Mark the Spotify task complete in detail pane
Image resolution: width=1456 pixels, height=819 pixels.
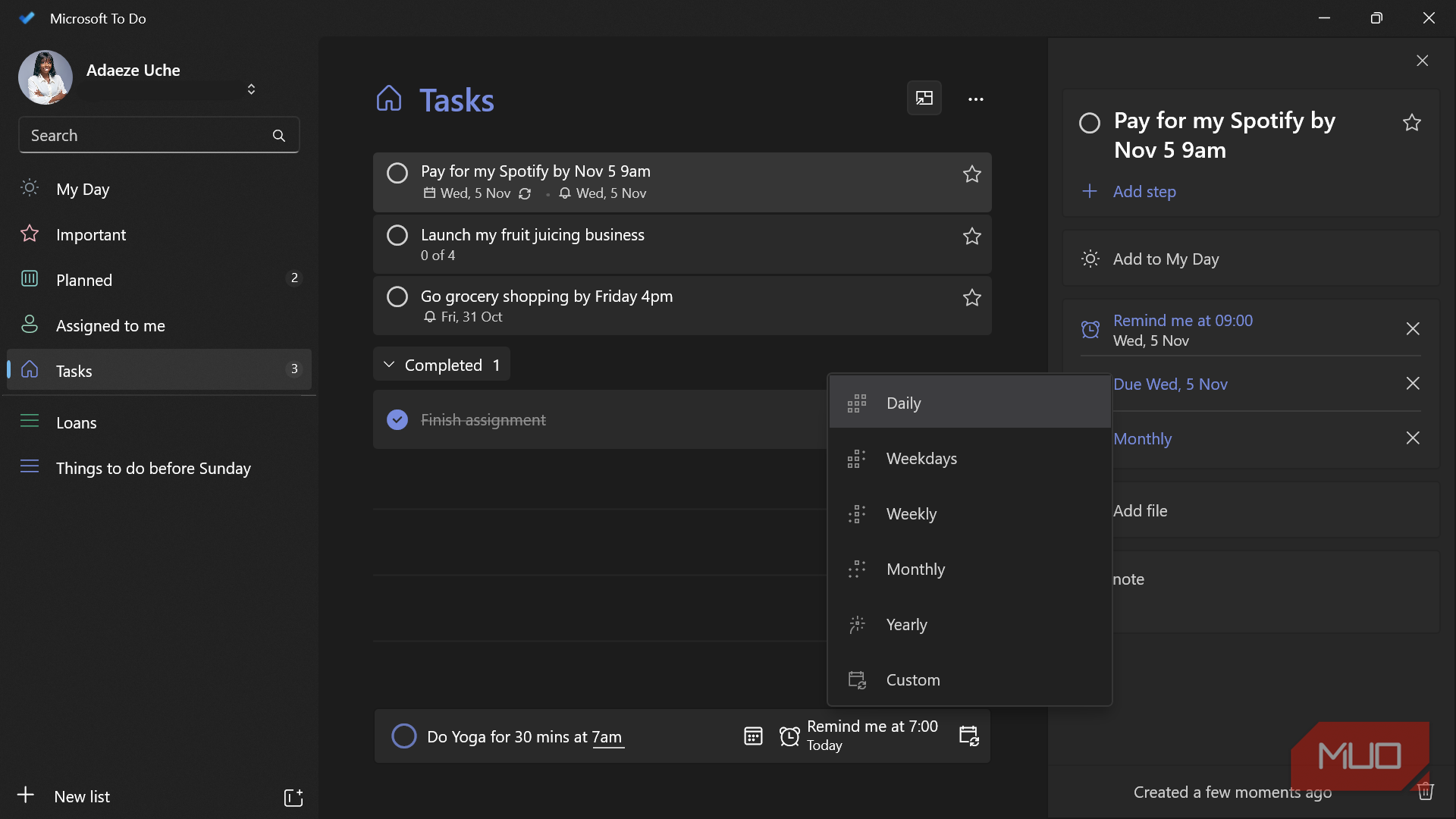point(1090,123)
